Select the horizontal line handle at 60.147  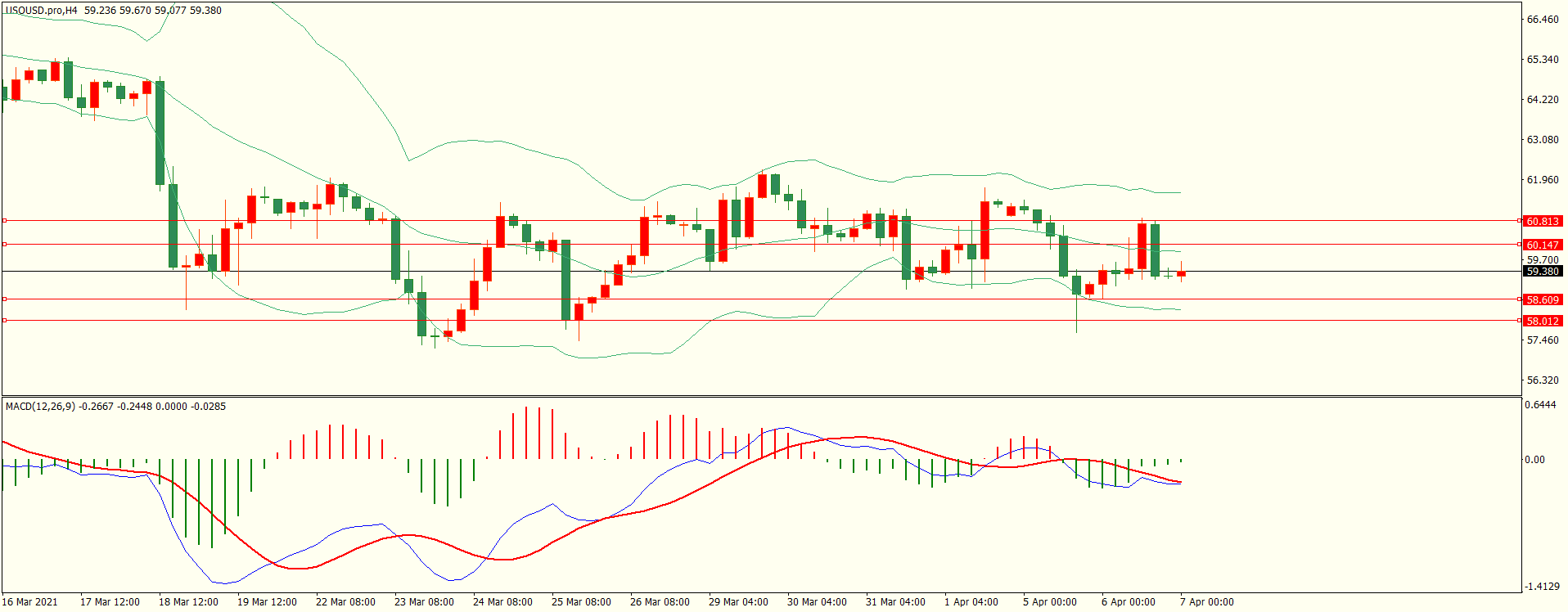tap(5, 245)
